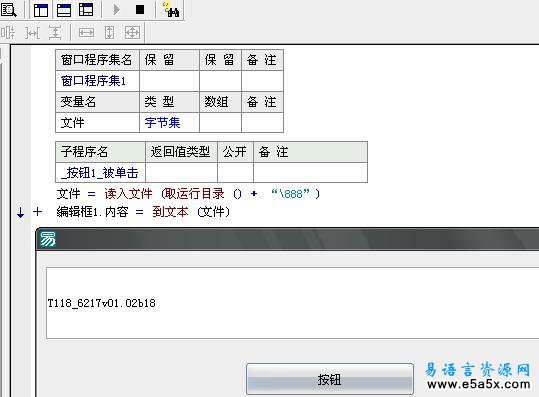This screenshot has height=397, width=539.
Task: Click the 窗口程序集名 header cell
Action: click(98, 60)
